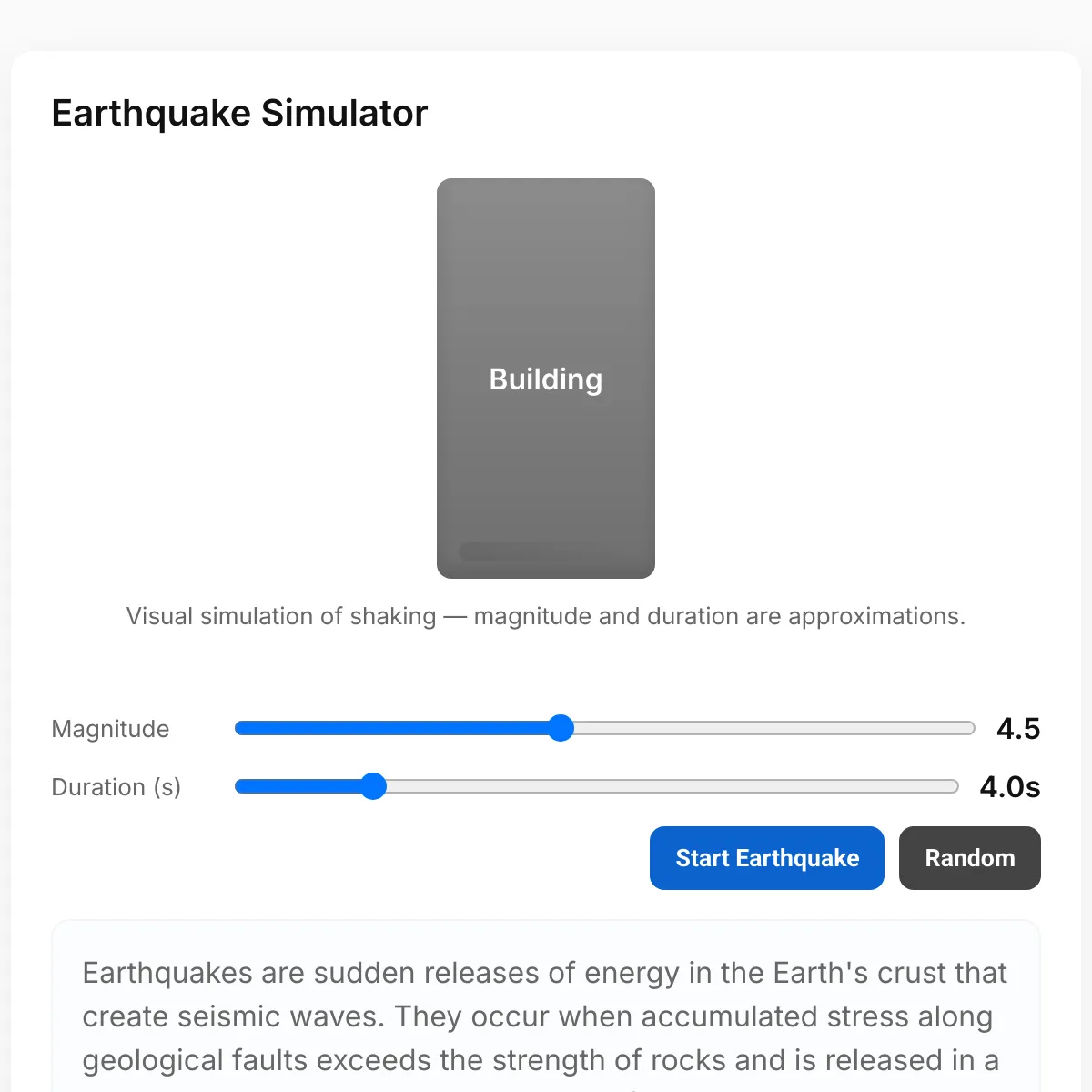1092x1092 pixels.
Task: Click the Start Earthquake button
Action: [766, 858]
